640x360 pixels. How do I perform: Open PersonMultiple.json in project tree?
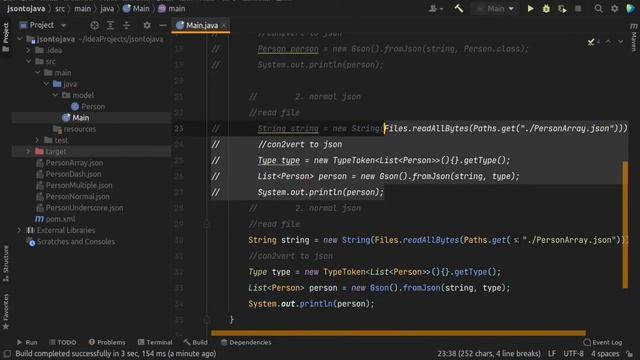pyautogui.click(x=74, y=185)
